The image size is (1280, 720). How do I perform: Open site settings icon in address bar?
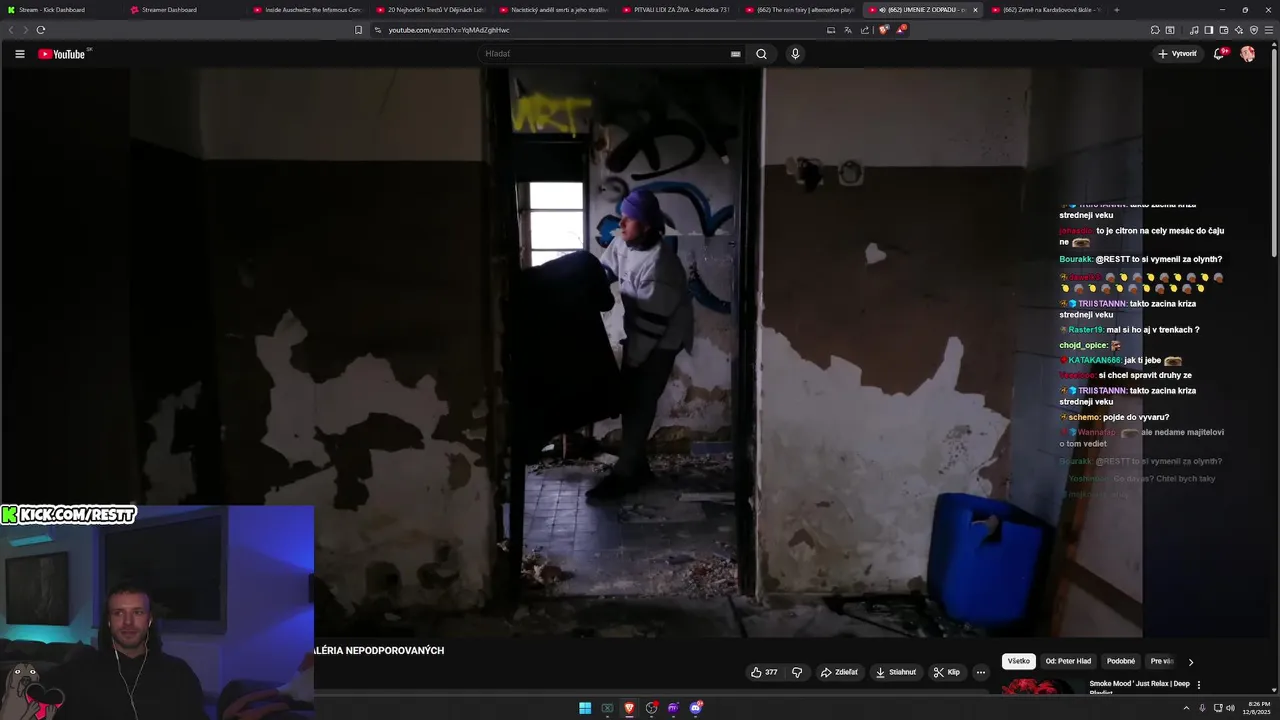378,30
